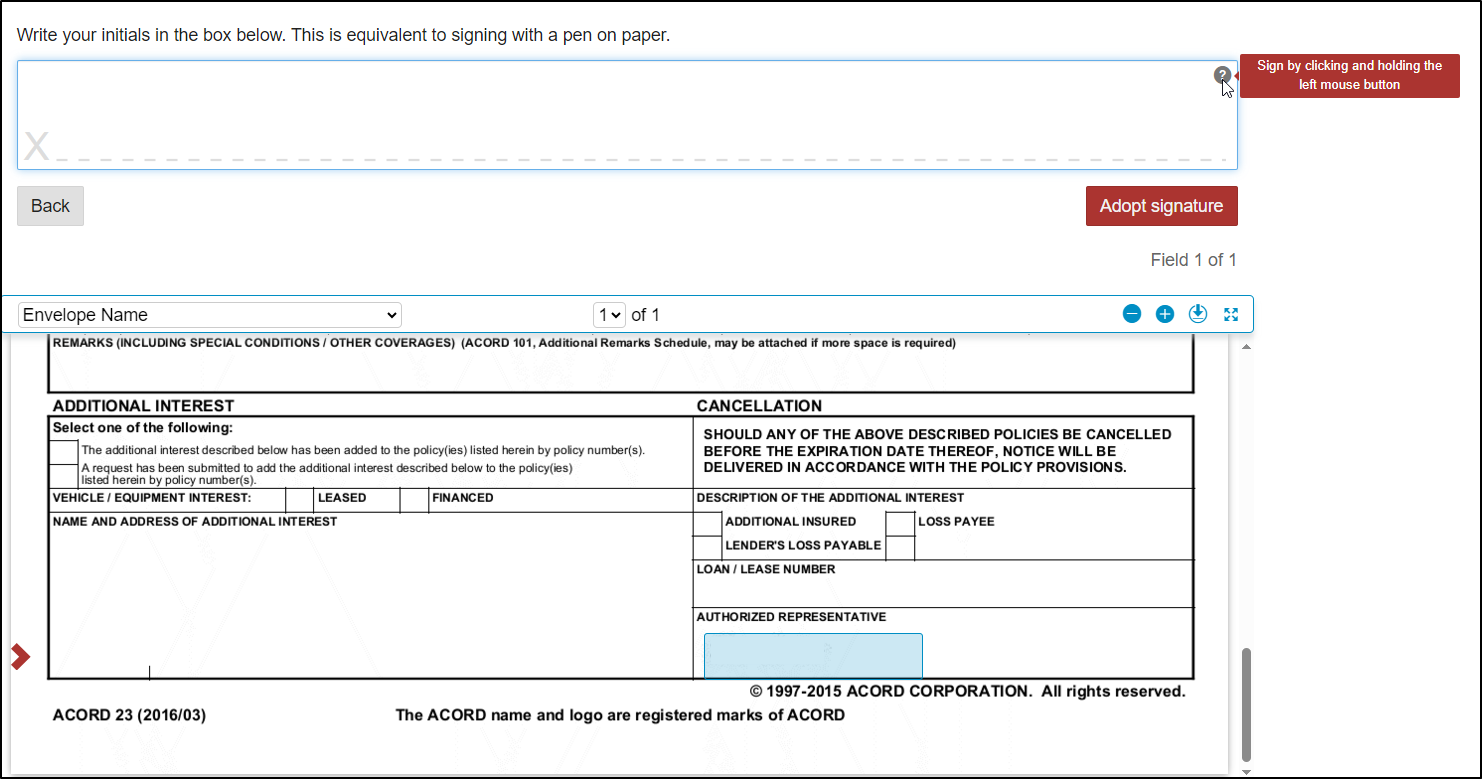Click the ACORD CORPORATION copyright text
Screen dimensions: 1482x779
pos(968,691)
